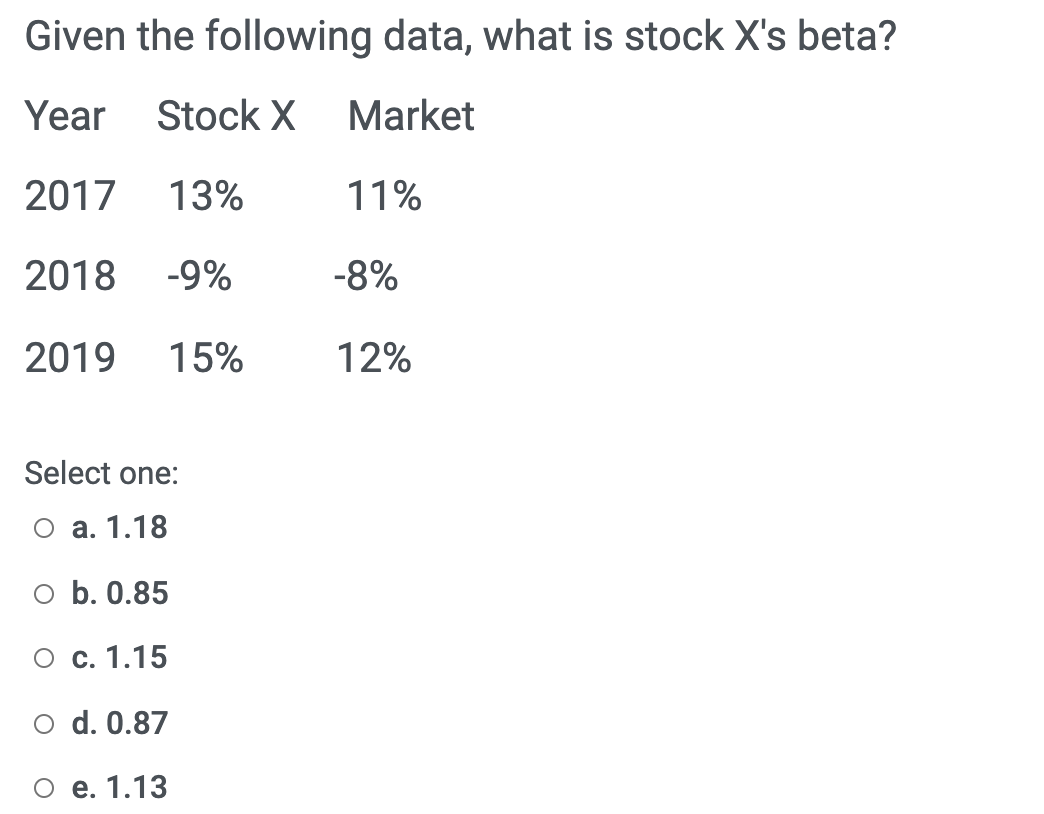Image resolution: width=1044 pixels, height=814 pixels.
Task: Click the -9% Stock X return for 2018
Action: click(x=196, y=277)
